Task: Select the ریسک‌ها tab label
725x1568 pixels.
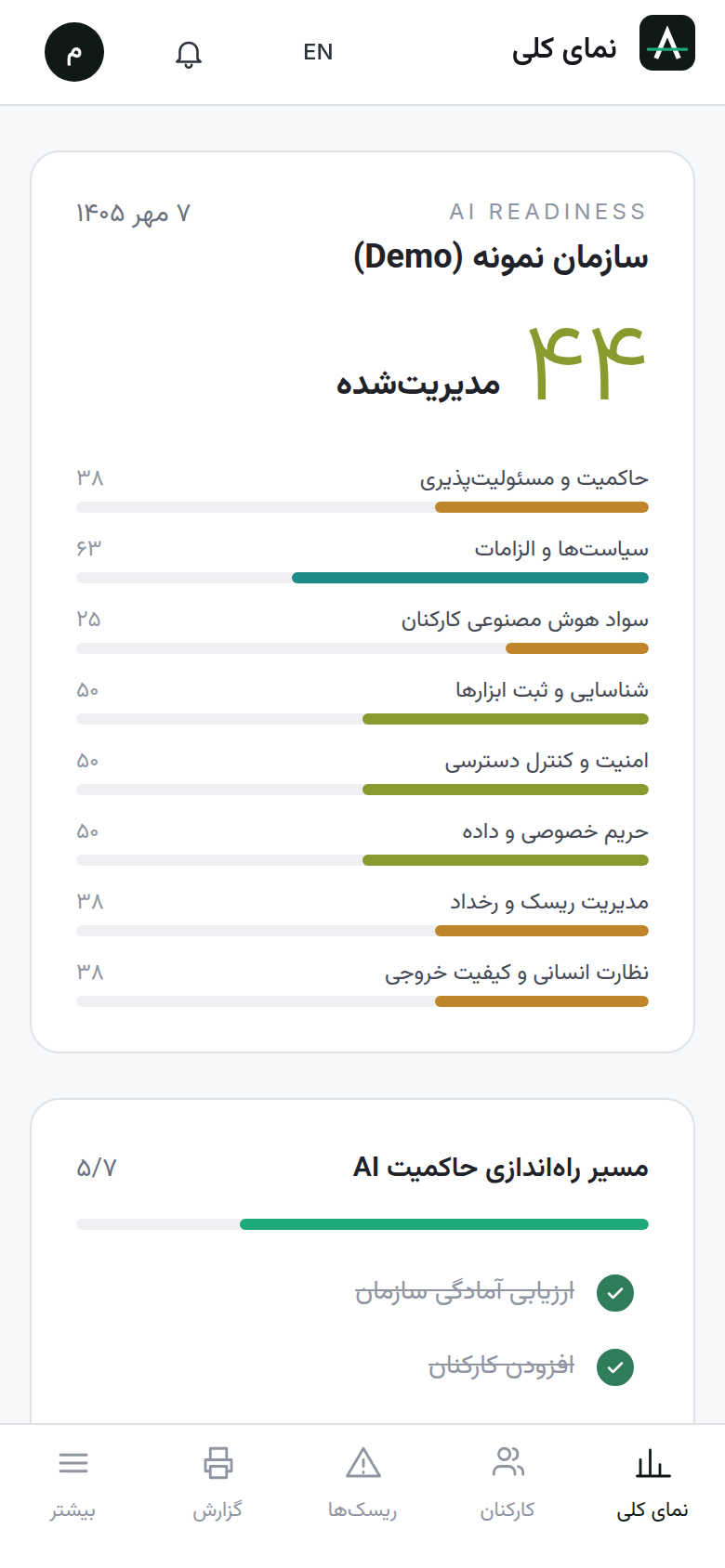Action: click(362, 1510)
